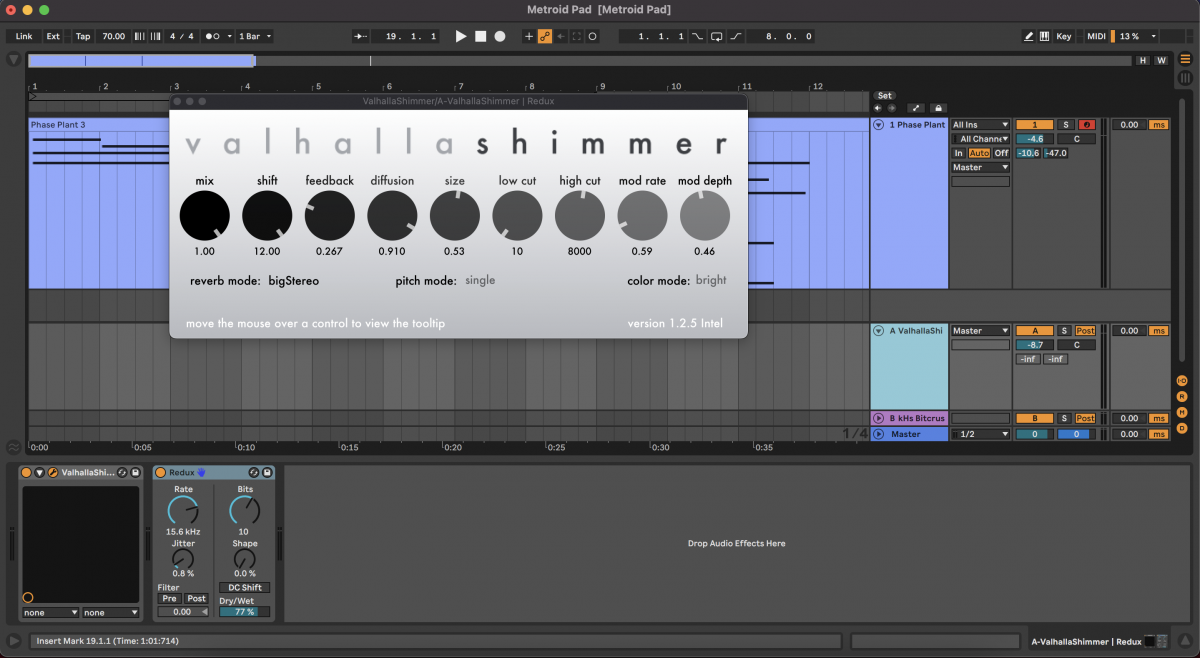Show the In/Out section (IO button)
The width and height of the screenshot is (1200, 658).
(x=1182, y=380)
